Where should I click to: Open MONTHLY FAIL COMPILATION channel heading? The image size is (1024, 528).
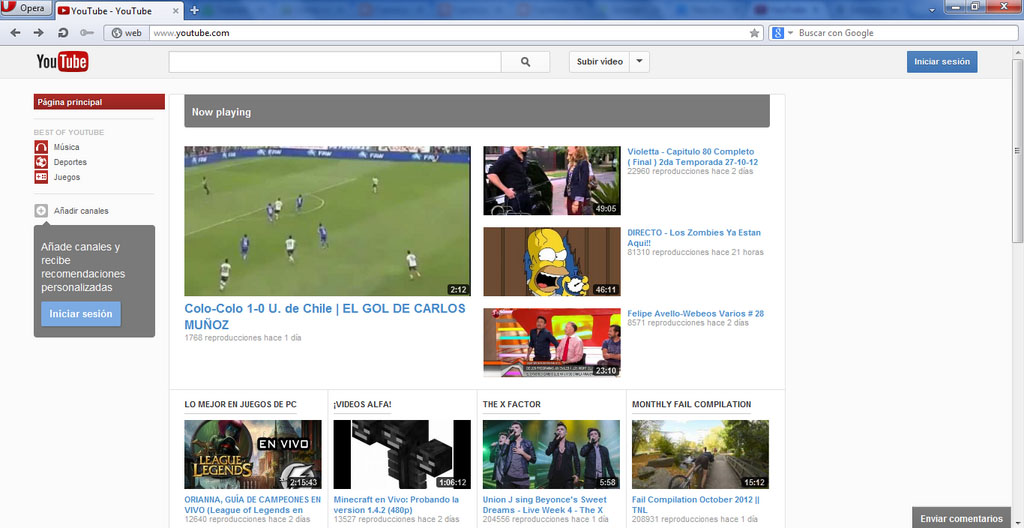tap(692, 404)
